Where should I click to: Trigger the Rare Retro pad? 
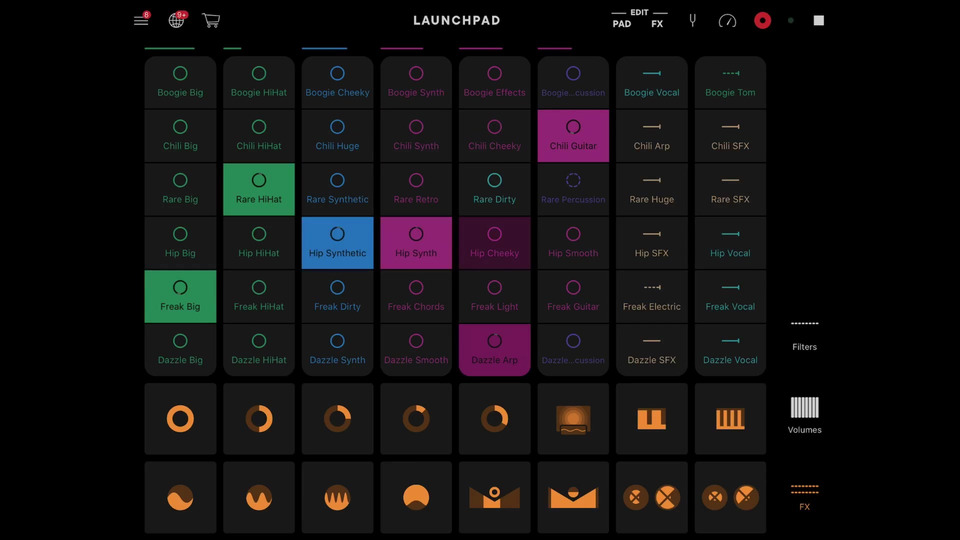(416, 189)
